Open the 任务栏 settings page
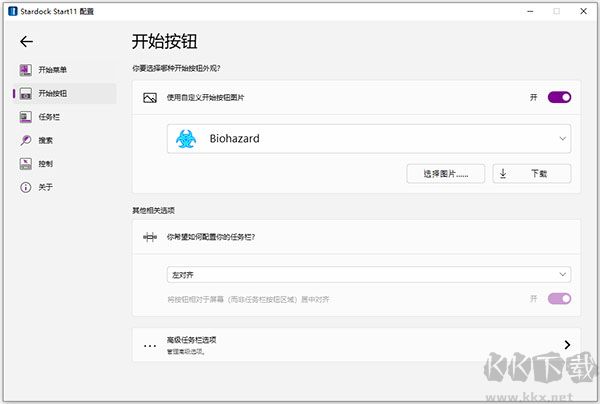The height and width of the screenshot is (404, 600). point(64,117)
